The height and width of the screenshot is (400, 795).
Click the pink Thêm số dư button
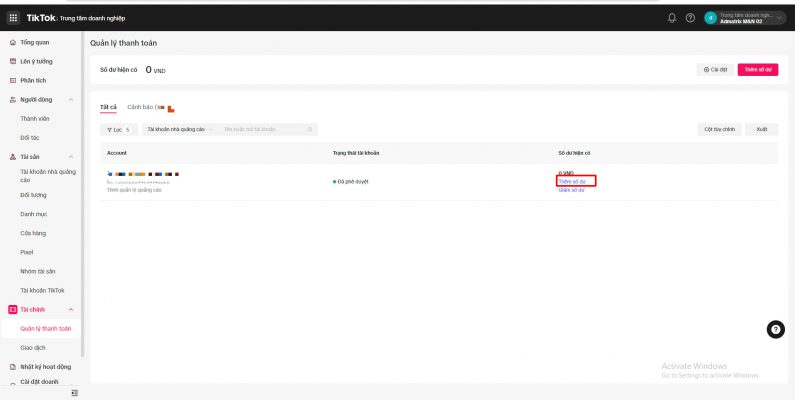[757, 70]
